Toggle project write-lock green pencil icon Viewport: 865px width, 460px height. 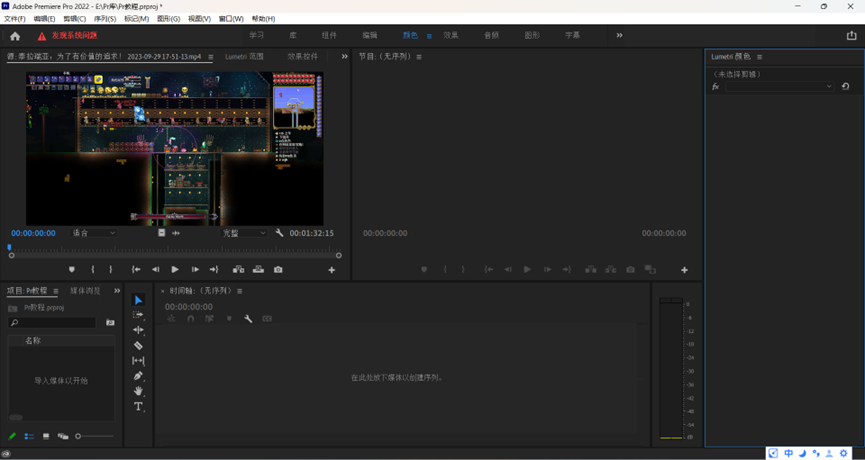[12, 436]
